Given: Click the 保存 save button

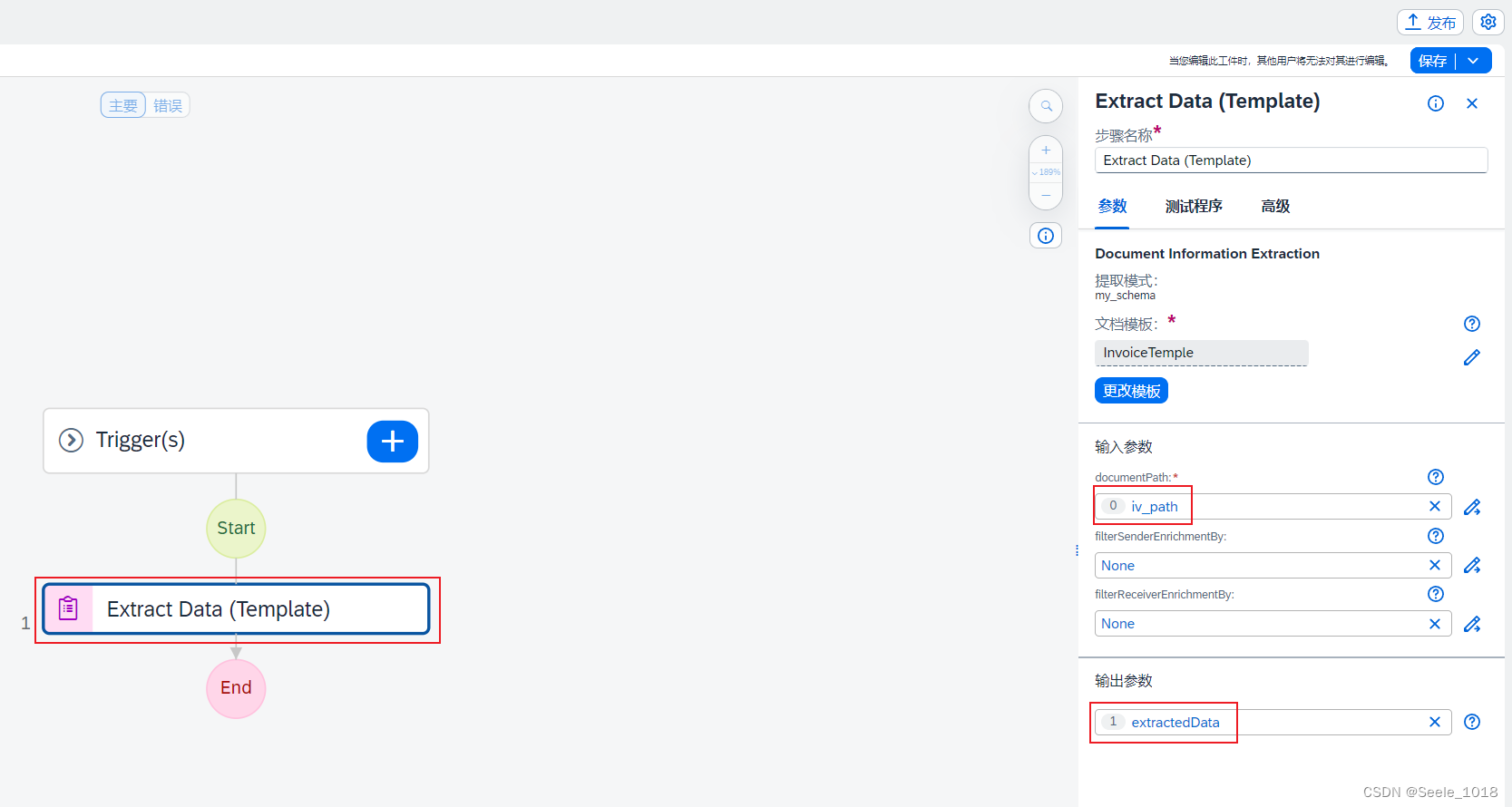Looking at the screenshot, I should click(x=1432, y=61).
